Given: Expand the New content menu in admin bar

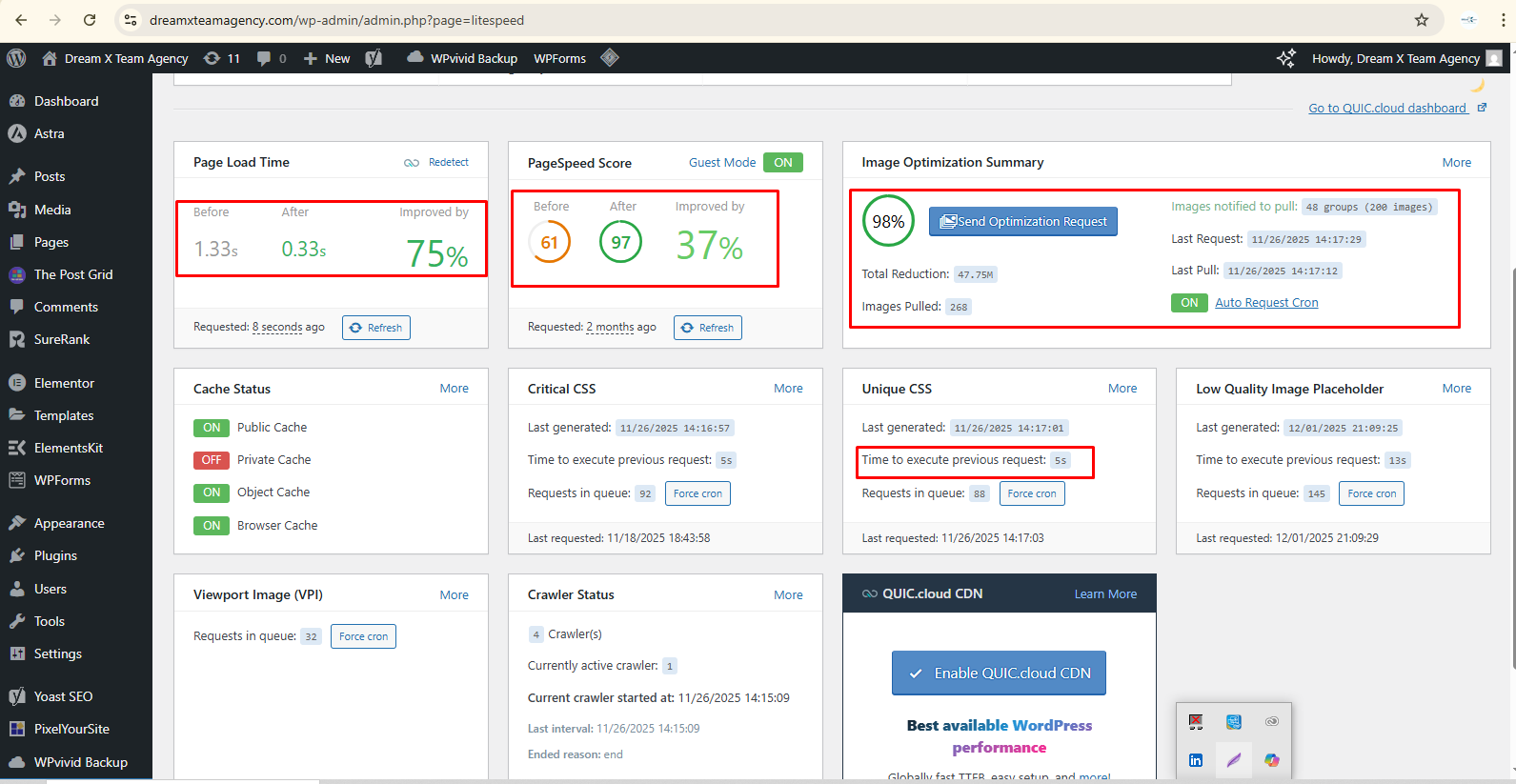Looking at the screenshot, I should coord(327,58).
